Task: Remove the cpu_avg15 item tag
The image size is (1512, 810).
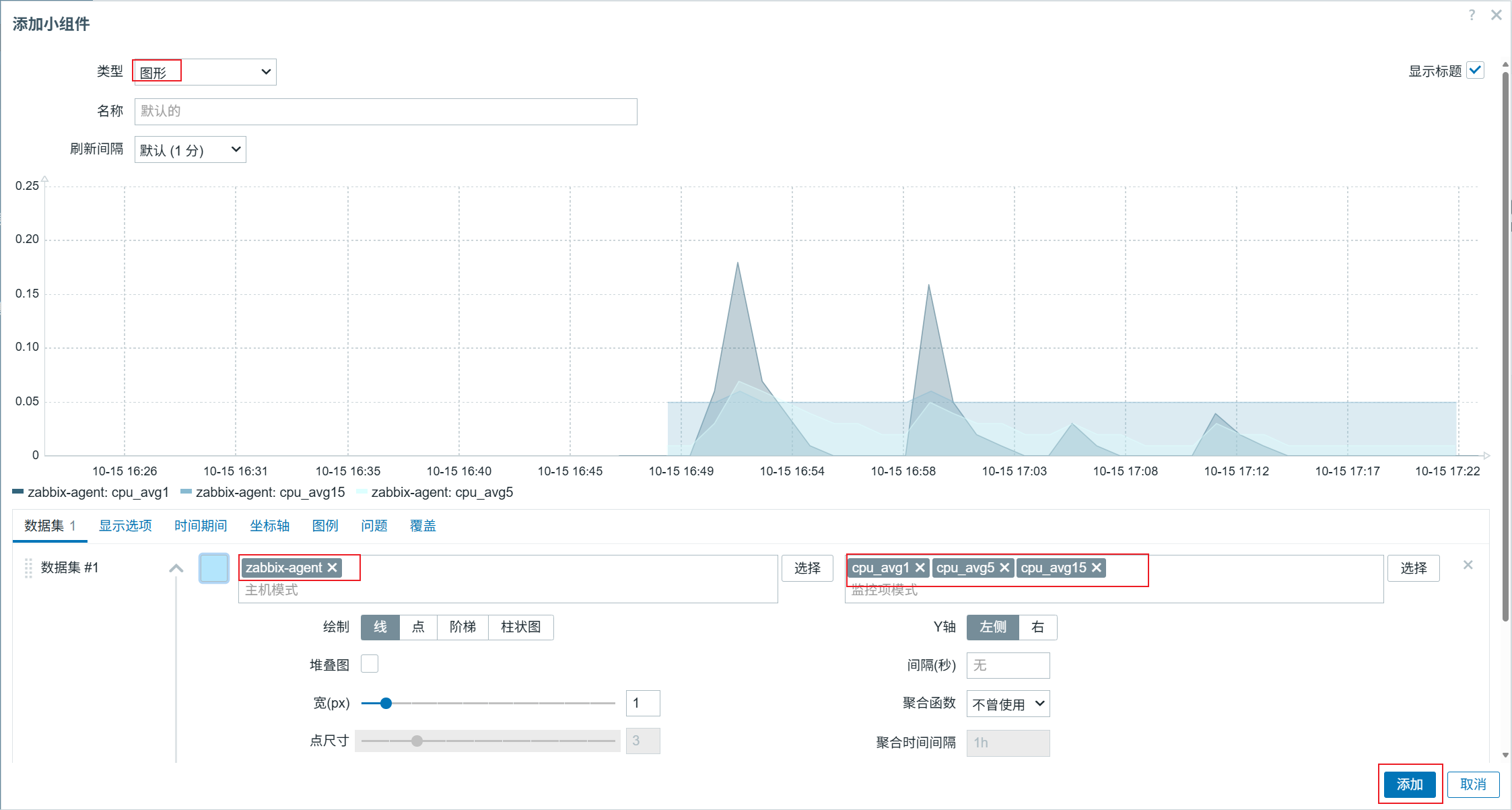Action: [1097, 568]
